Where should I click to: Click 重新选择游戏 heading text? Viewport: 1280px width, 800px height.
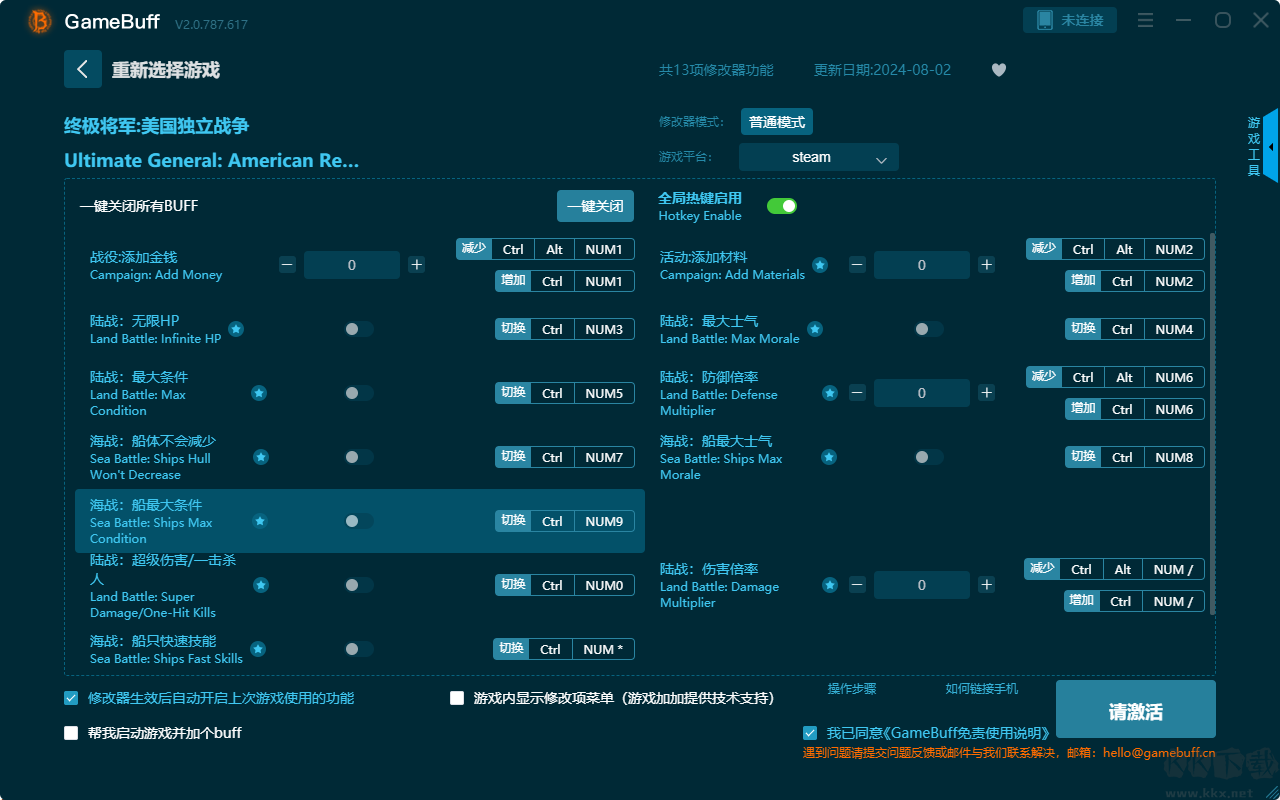(166, 70)
